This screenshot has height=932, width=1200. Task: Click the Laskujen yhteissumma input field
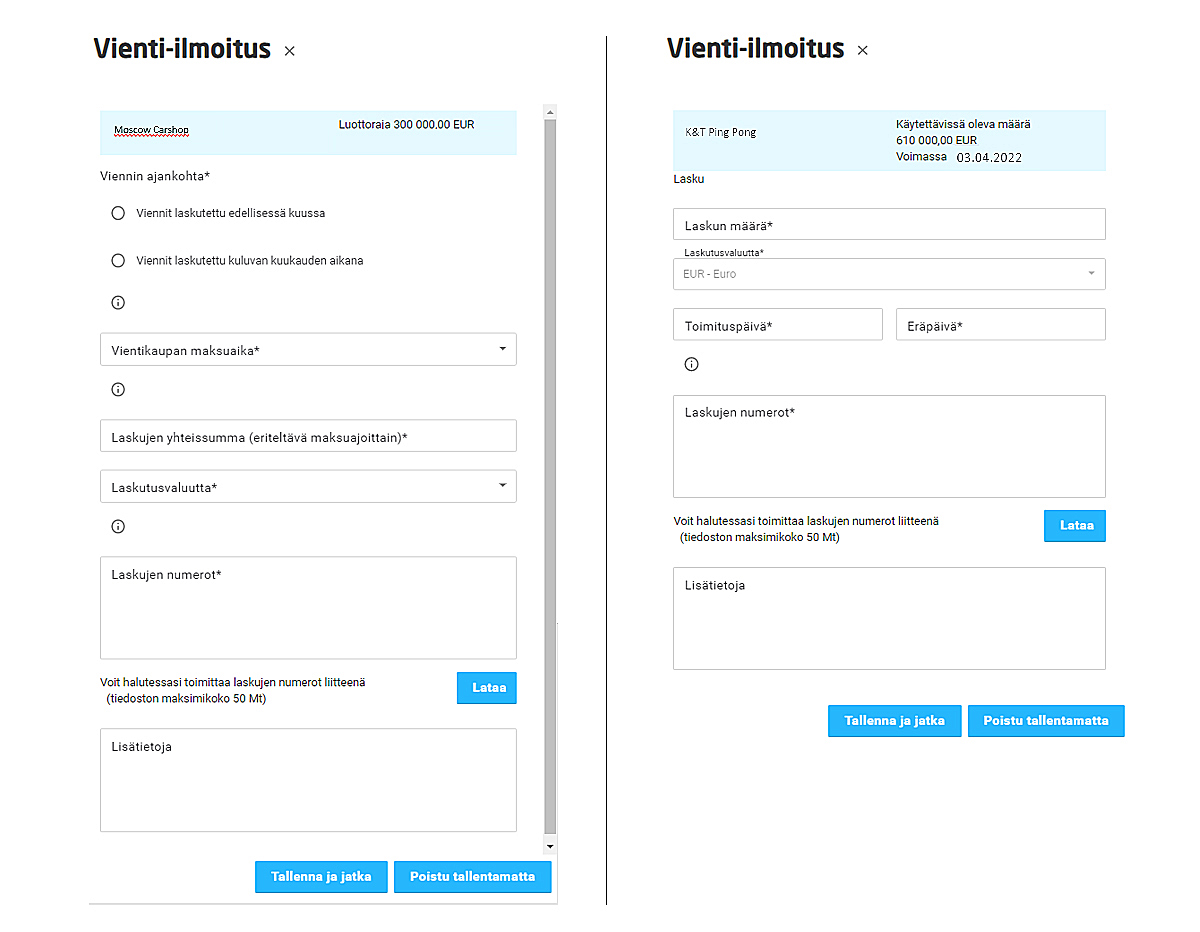pyautogui.click(x=308, y=437)
